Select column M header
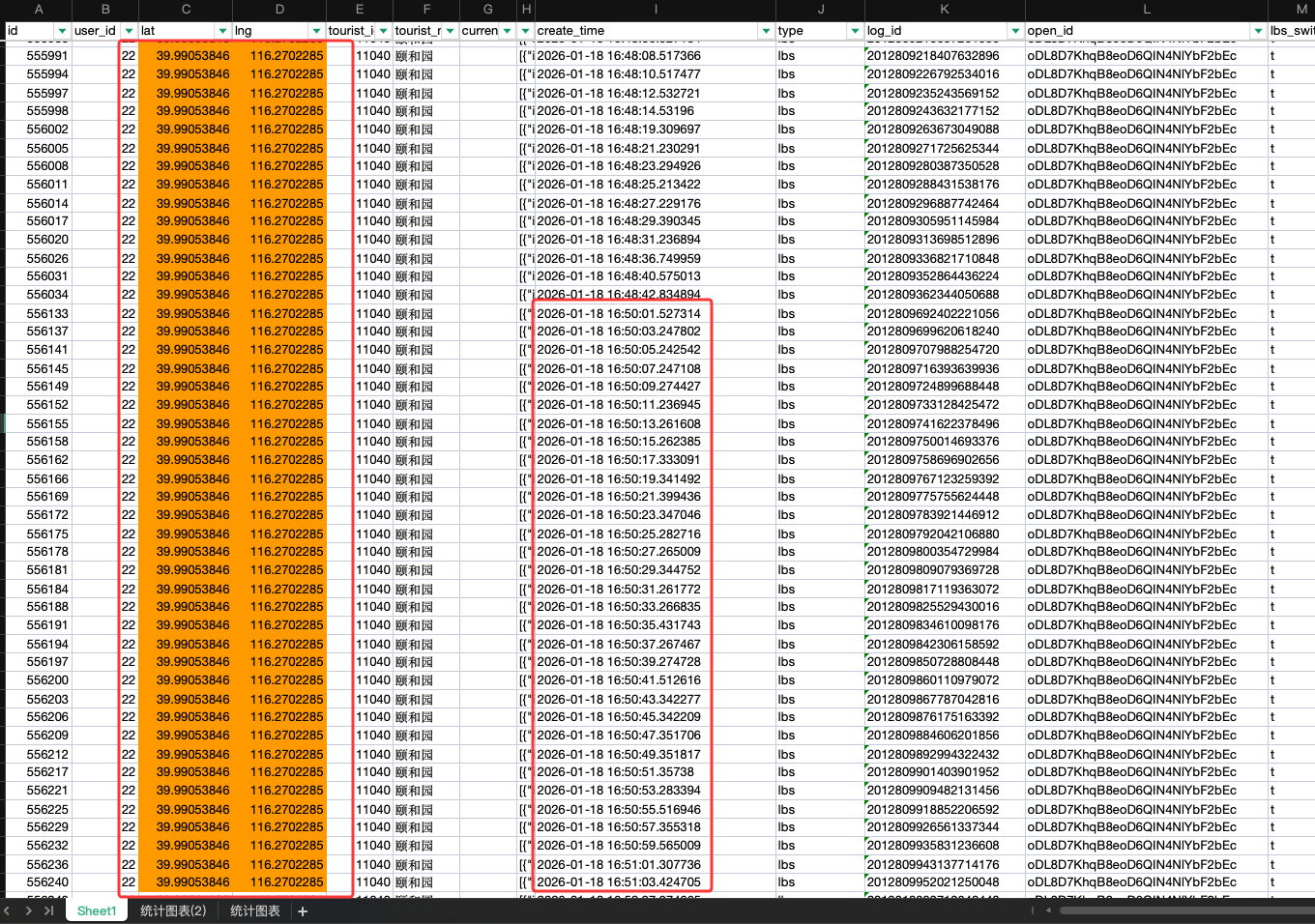This screenshot has height=924, width=1315. pos(1292,9)
